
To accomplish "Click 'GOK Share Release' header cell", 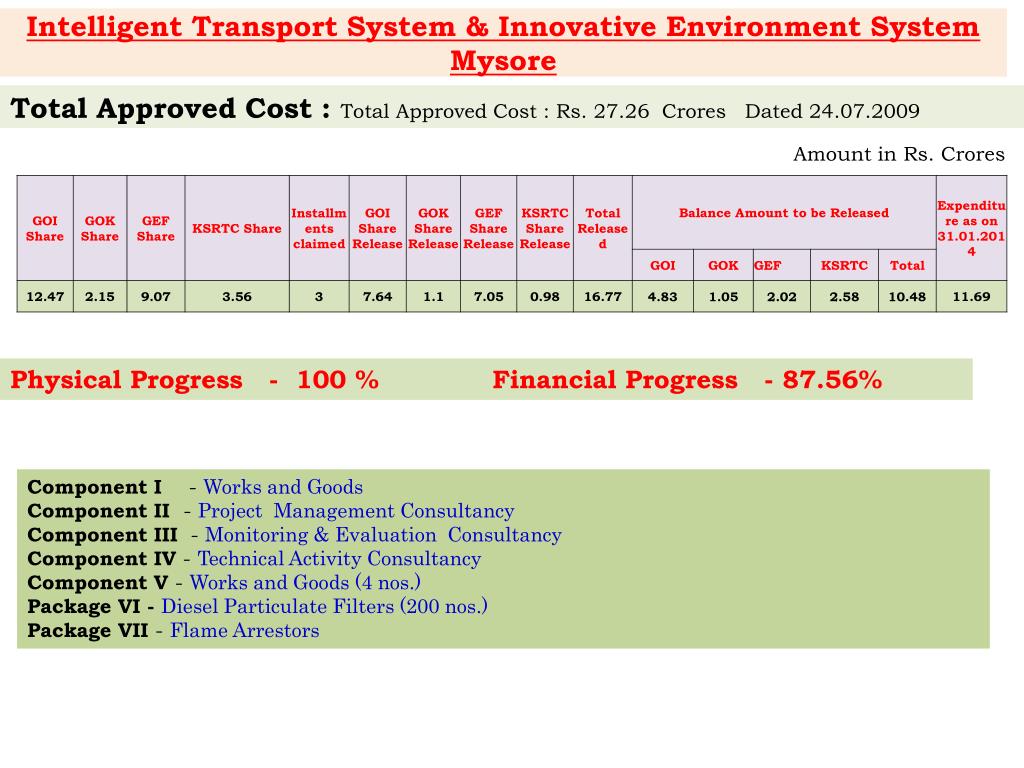I will 433,229.
